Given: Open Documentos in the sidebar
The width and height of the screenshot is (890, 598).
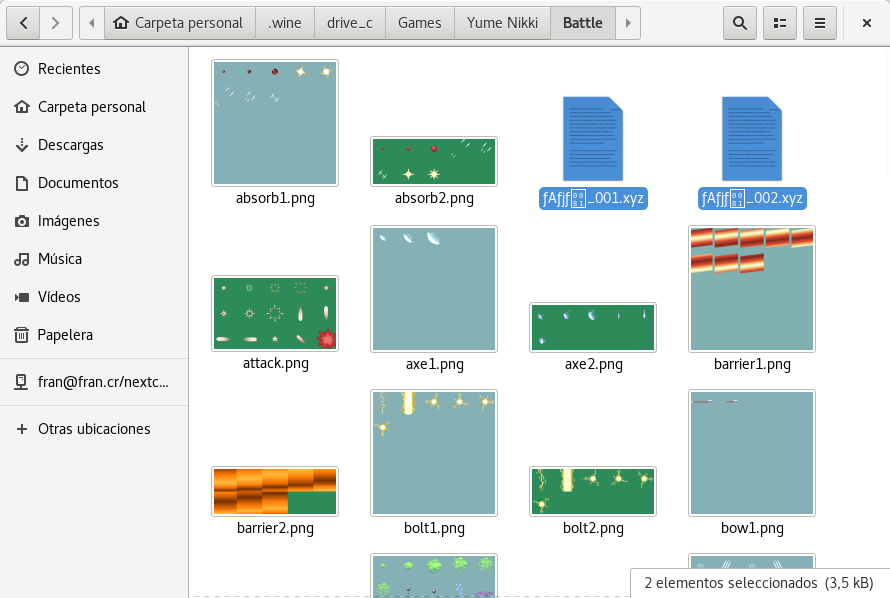Looking at the screenshot, I should coord(94,183).
